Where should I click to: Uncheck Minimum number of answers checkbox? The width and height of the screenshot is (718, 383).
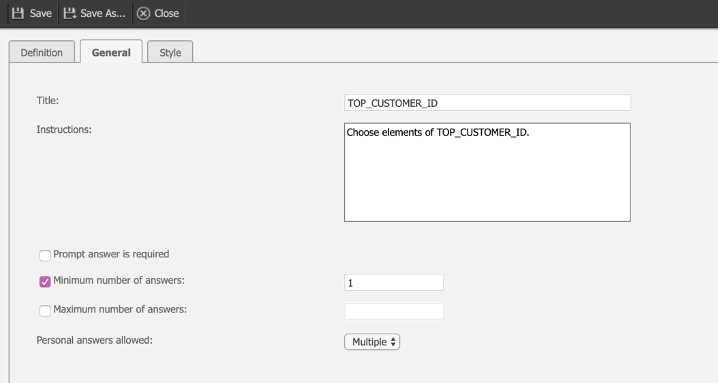[x=45, y=281]
